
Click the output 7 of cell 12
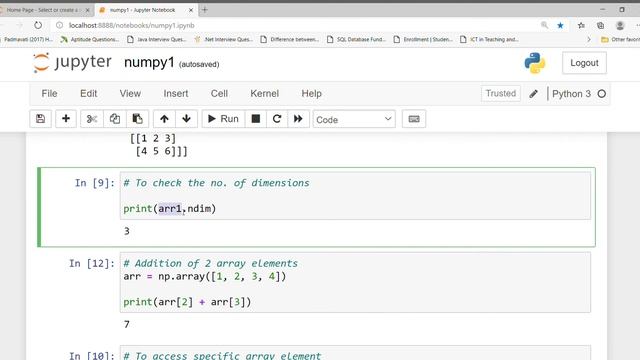pos(127,324)
